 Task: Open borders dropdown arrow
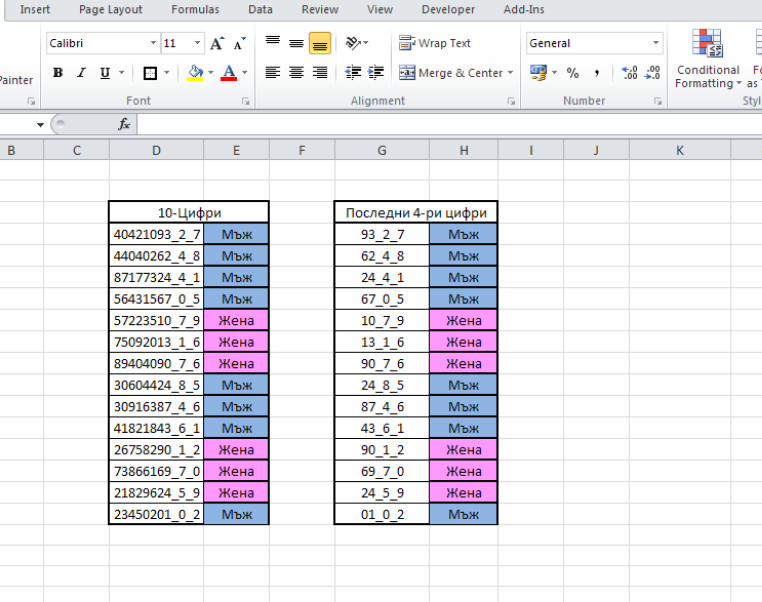pyautogui.click(x=167, y=73)
